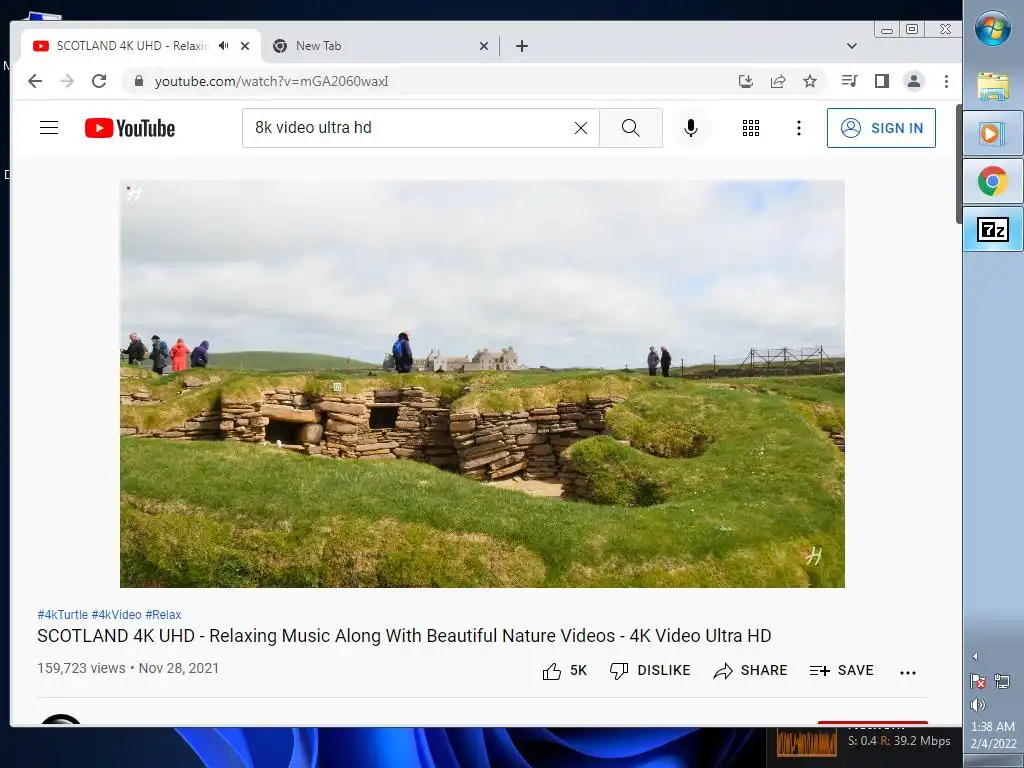Reload the YouTube page

99,81
